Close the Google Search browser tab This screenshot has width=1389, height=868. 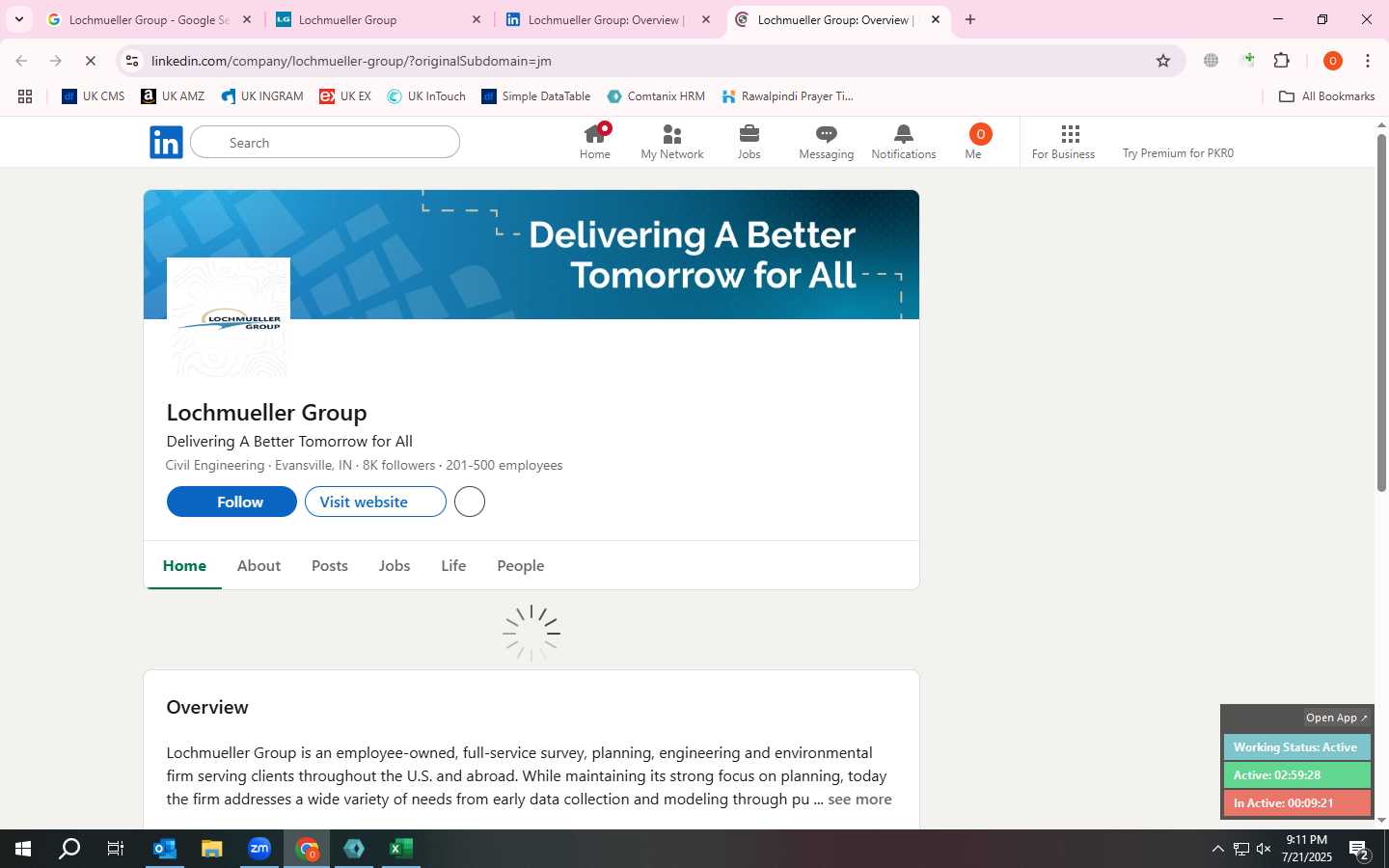246,19
